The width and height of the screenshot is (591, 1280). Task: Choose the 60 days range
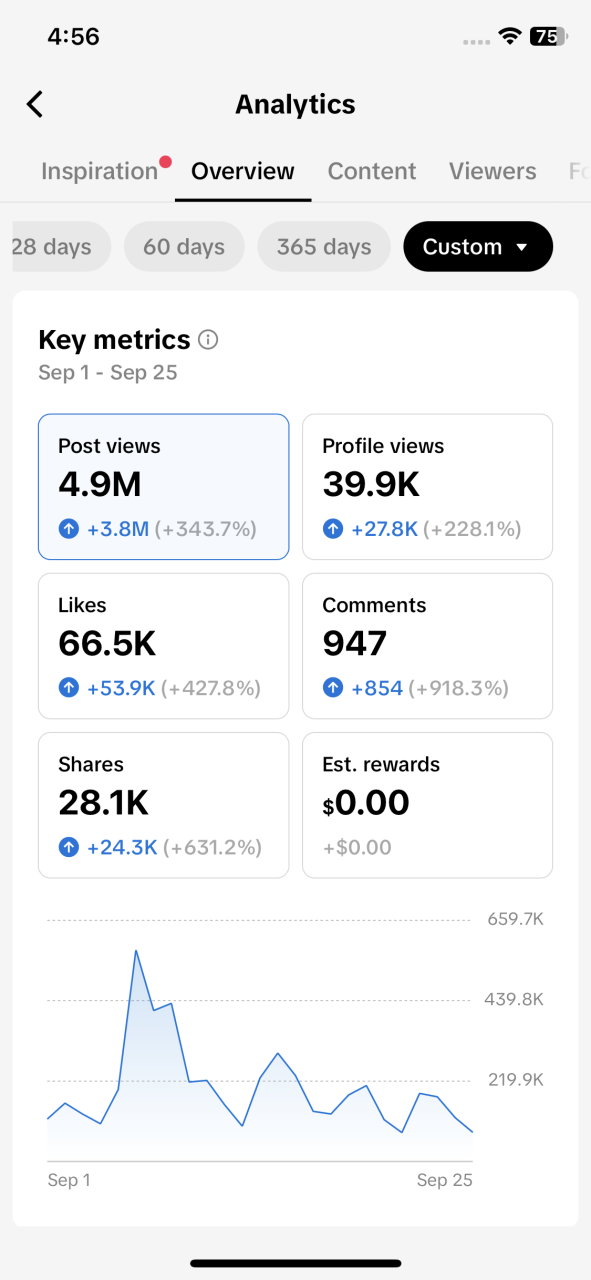pos(184,246)
